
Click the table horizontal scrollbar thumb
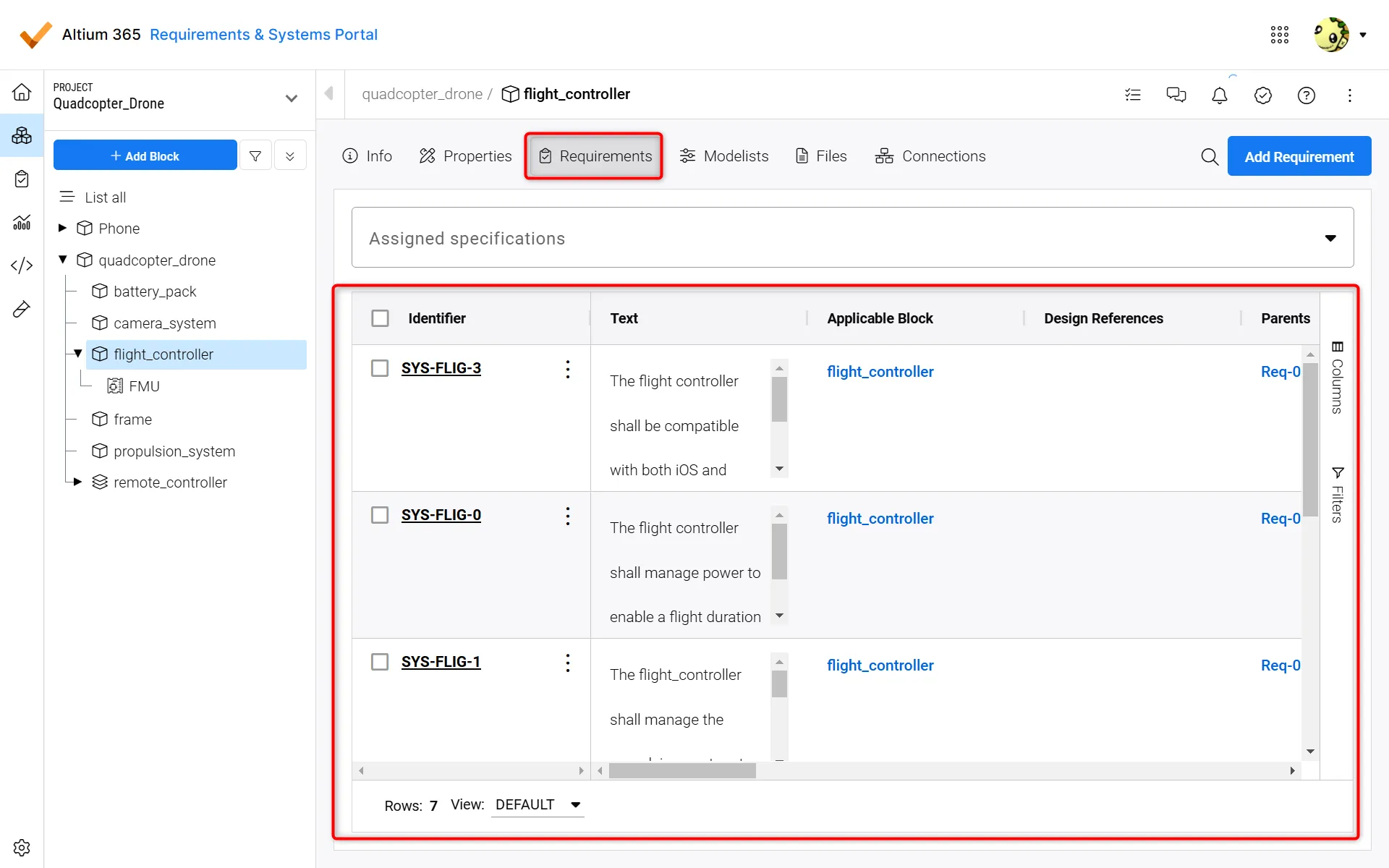point(681,771)
